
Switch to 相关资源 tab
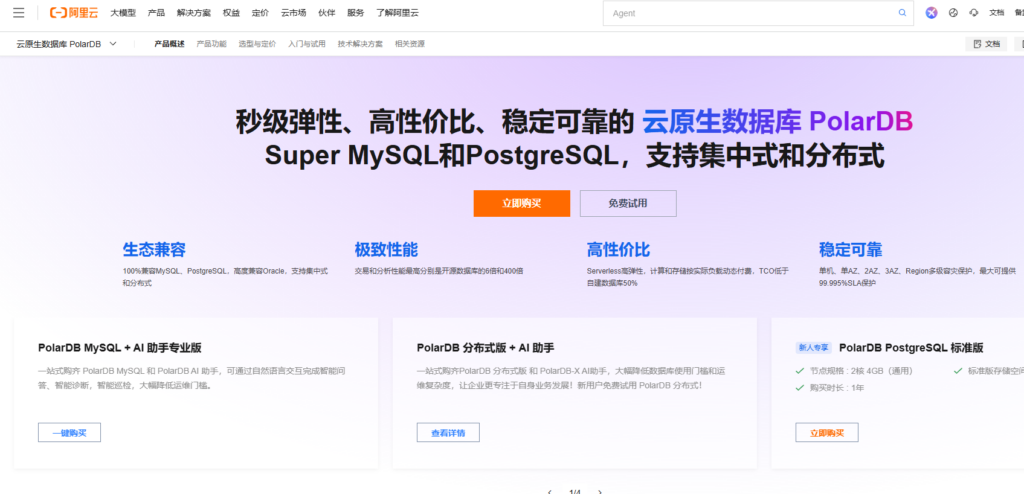click(x=409, y=44)
